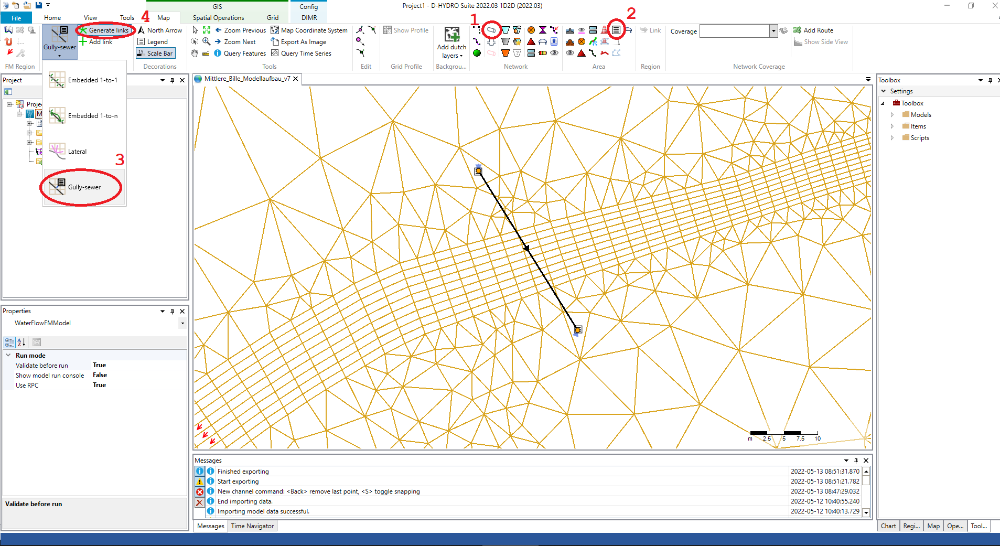Choose Embedded 1-to-n link type

tap(84, 116)
